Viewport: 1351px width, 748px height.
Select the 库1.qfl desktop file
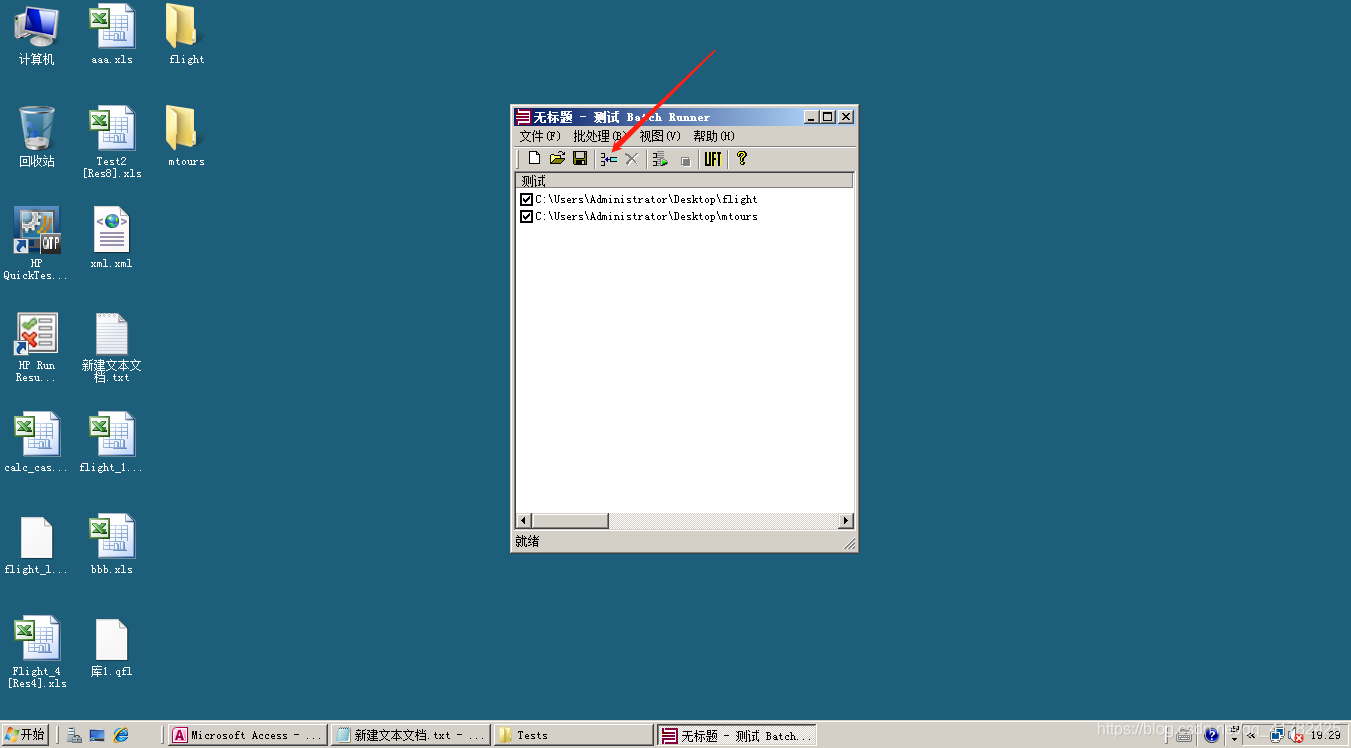click(x=112, y=647)
